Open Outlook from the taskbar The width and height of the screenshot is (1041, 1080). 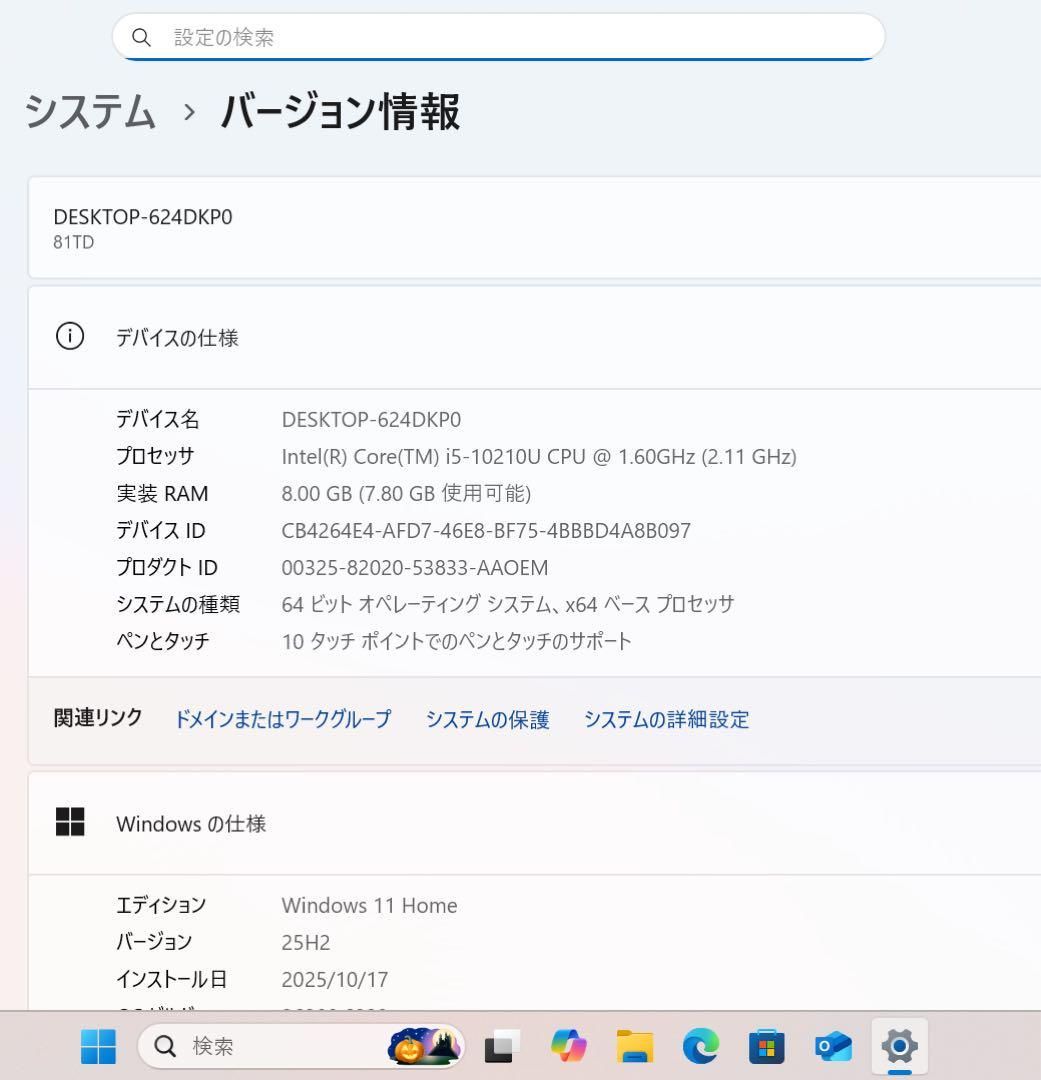point(833,1046)
